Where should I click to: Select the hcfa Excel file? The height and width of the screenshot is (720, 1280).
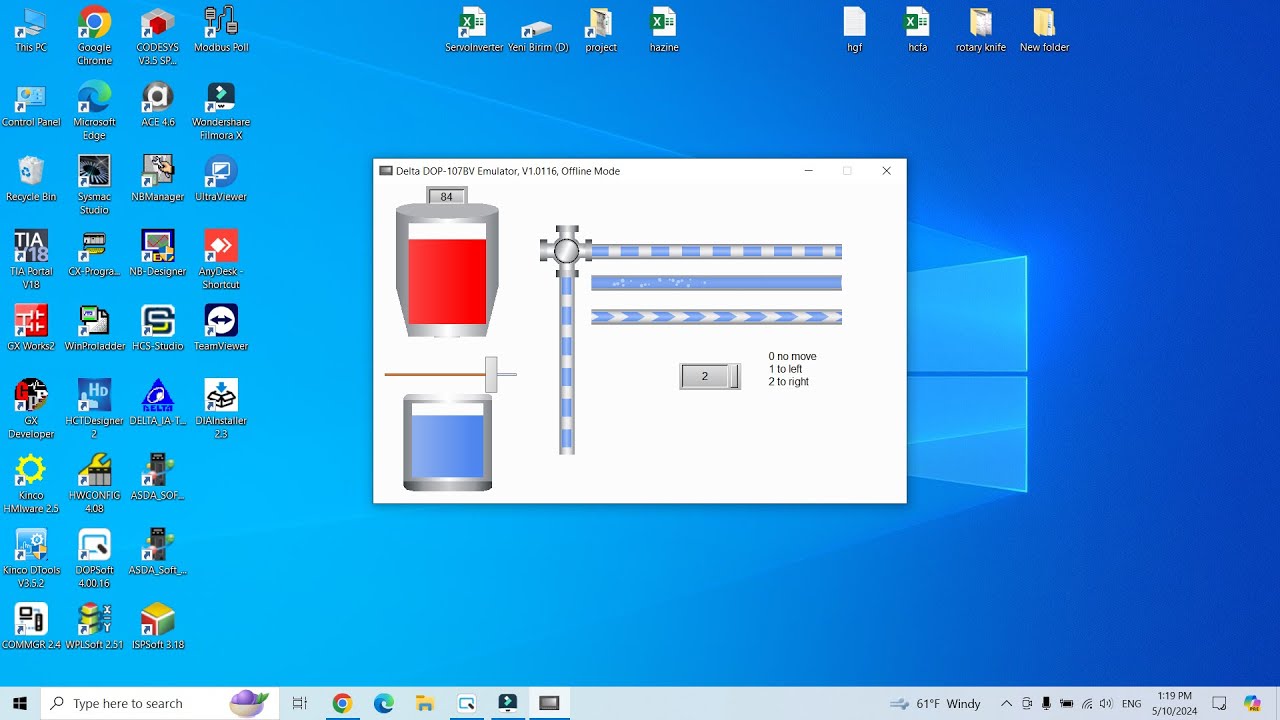click(x=917, y=30)
